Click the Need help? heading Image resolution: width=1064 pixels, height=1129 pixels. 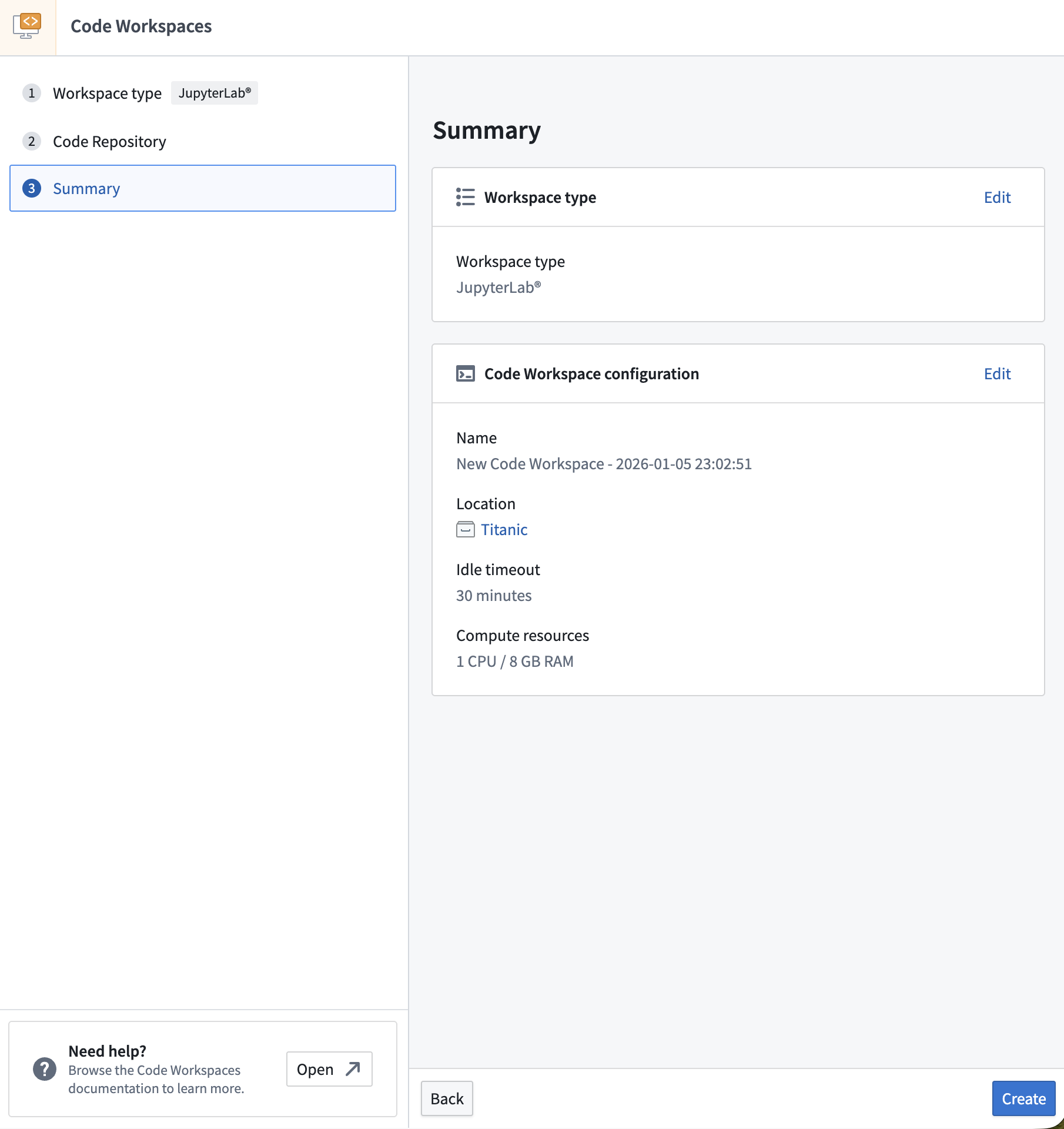(108, 1051)
